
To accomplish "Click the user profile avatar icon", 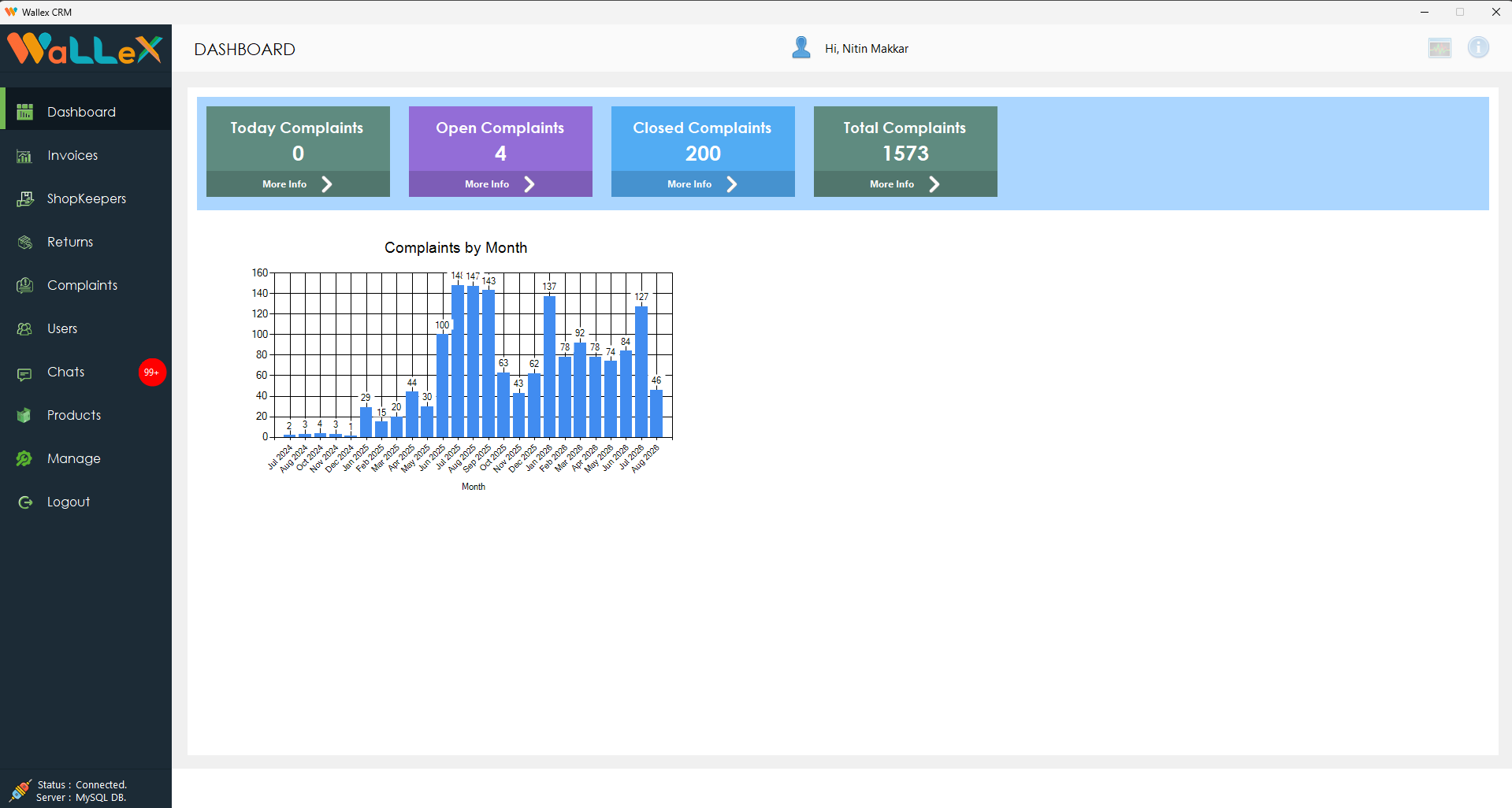I will [x=801, y=48].
